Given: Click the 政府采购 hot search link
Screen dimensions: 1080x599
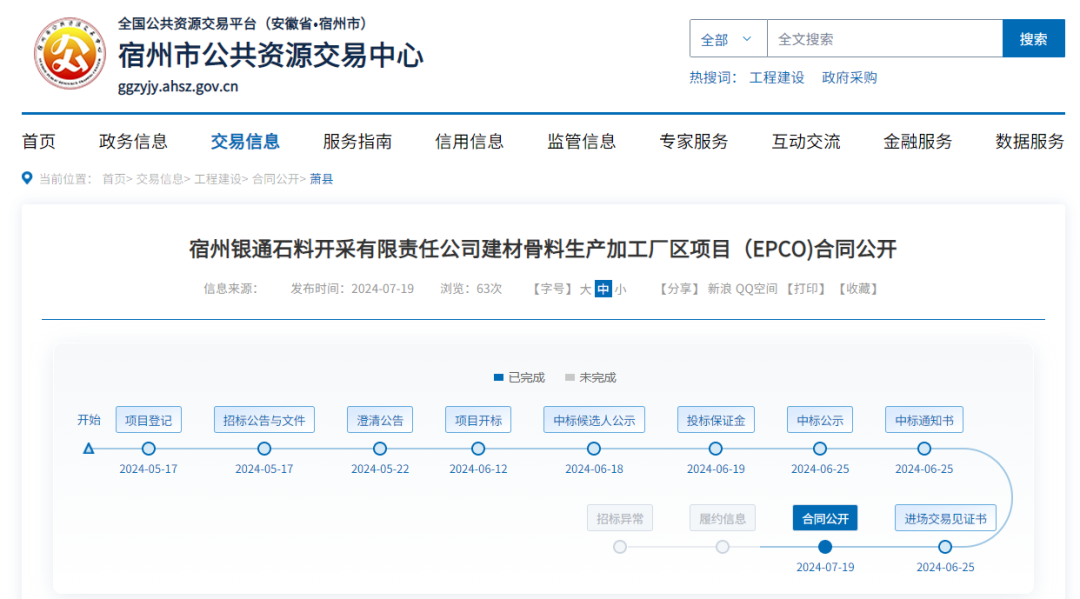Looking at the screenshot, I should (849, 77).
